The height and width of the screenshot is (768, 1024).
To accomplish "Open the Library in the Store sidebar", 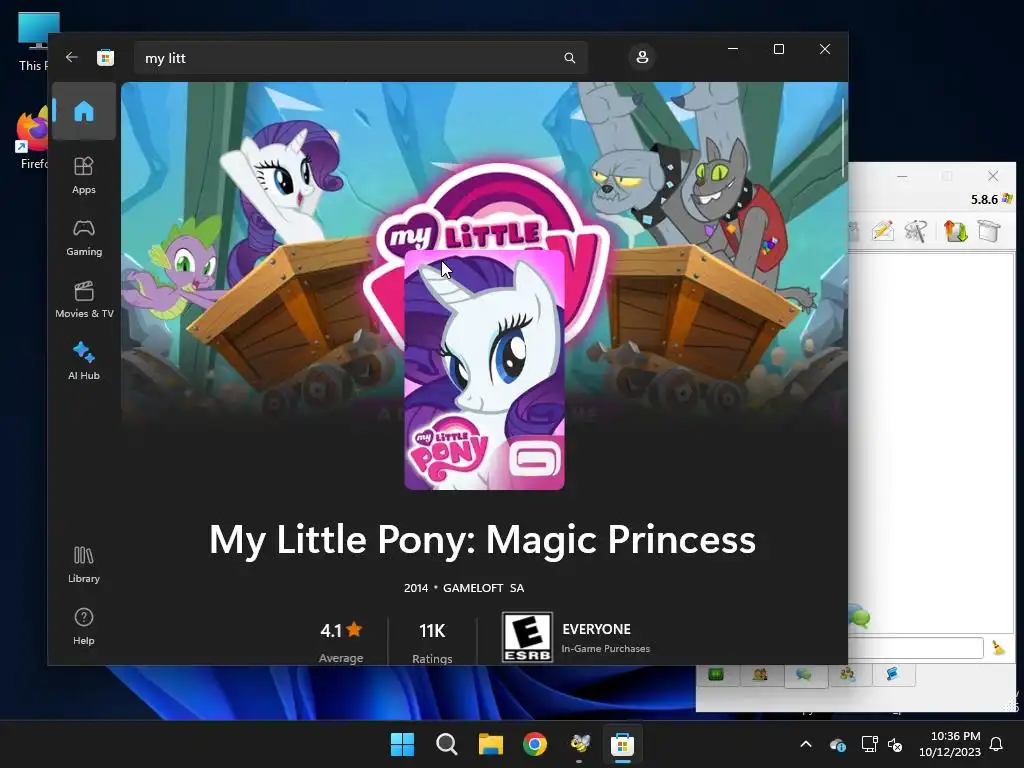I will (84, 564).
